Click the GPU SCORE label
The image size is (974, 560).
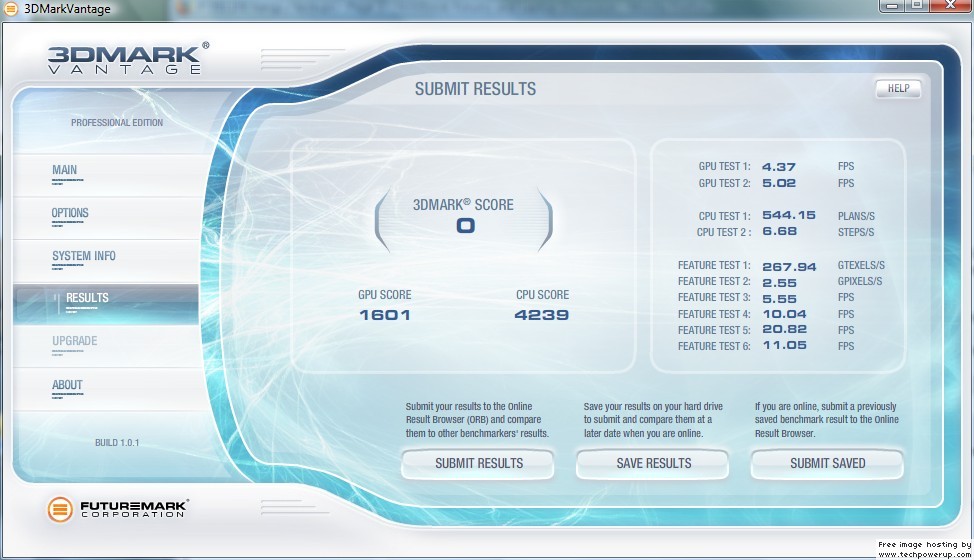click(385, 295)
